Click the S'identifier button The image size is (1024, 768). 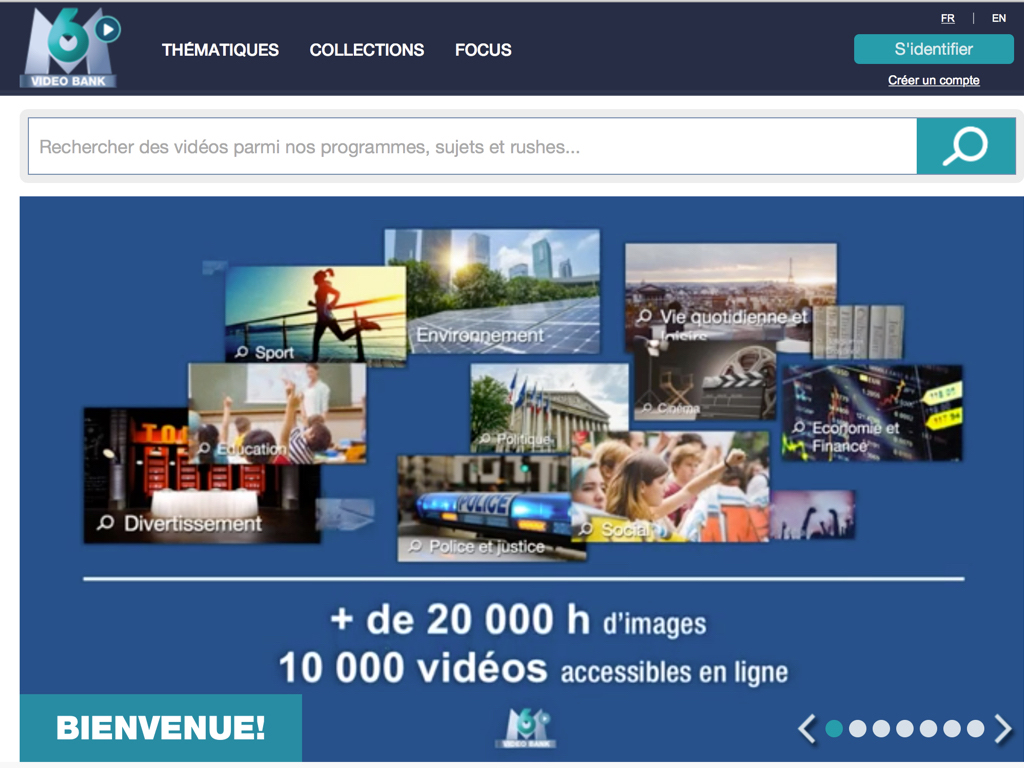[933, 49]
